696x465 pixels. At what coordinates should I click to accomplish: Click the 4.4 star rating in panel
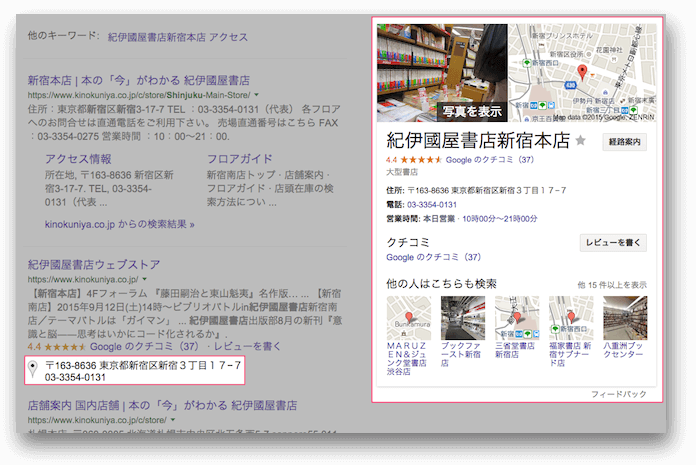tap(414, 160)
